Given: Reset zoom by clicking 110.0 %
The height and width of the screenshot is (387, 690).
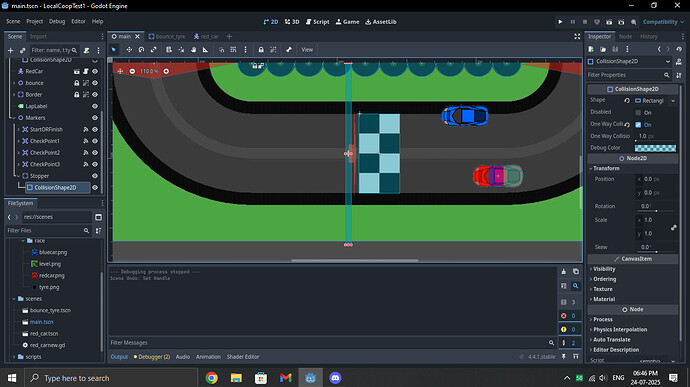Looking at the screenshot, I should click(149, 71).
